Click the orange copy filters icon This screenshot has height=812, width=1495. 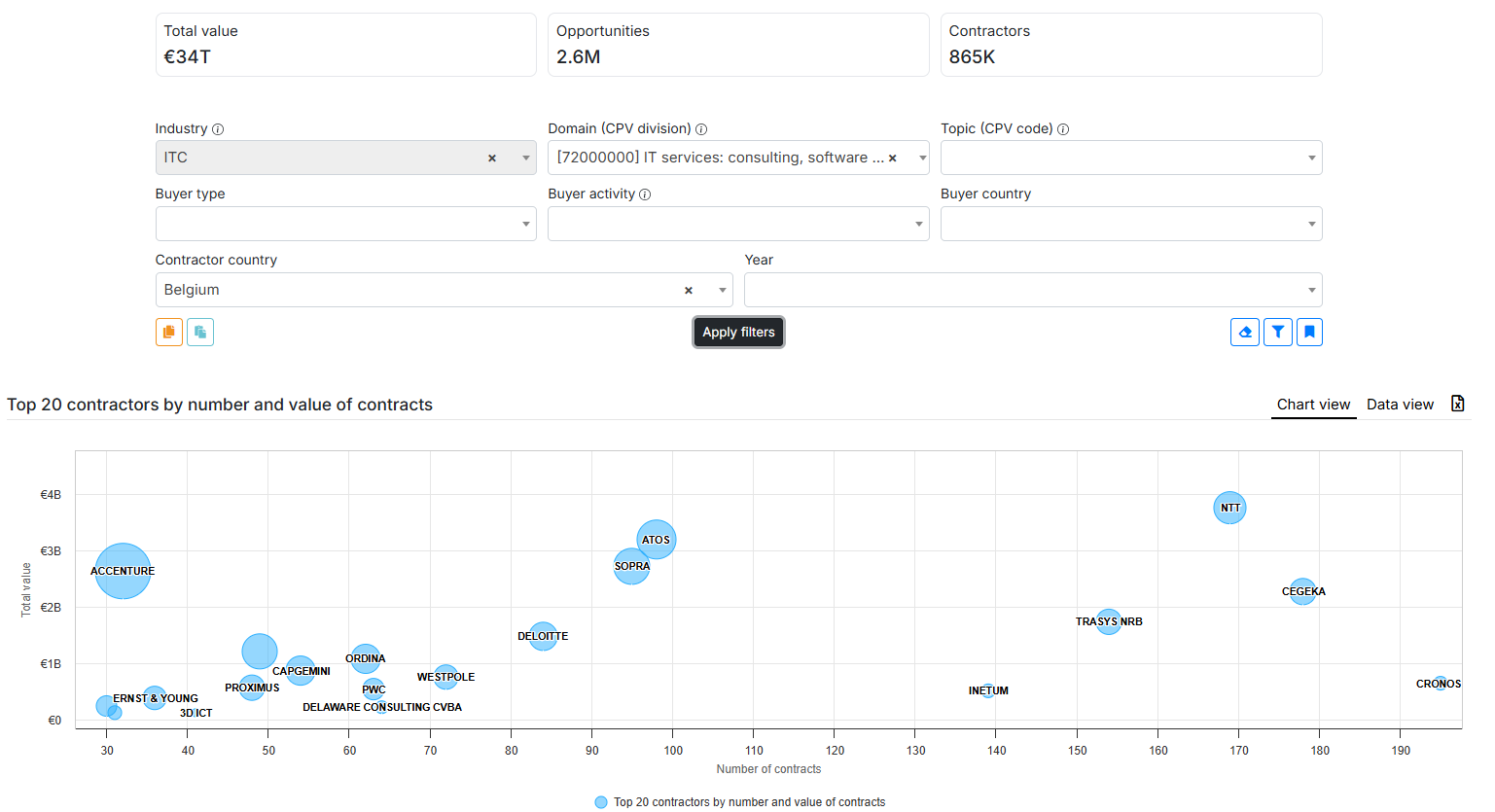169,333
